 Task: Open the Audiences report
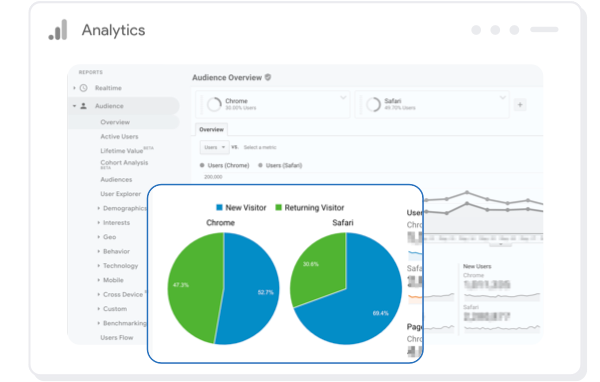[116, 180]
